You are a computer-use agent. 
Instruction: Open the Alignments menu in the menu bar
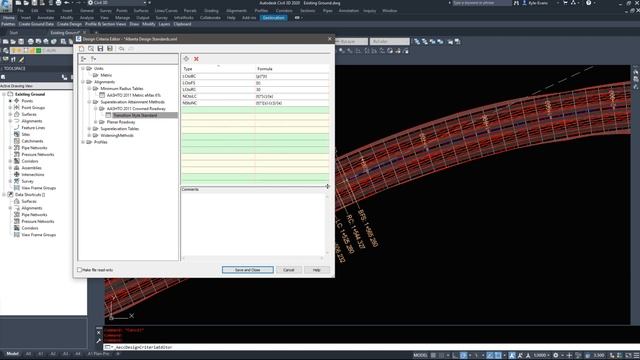236,11
